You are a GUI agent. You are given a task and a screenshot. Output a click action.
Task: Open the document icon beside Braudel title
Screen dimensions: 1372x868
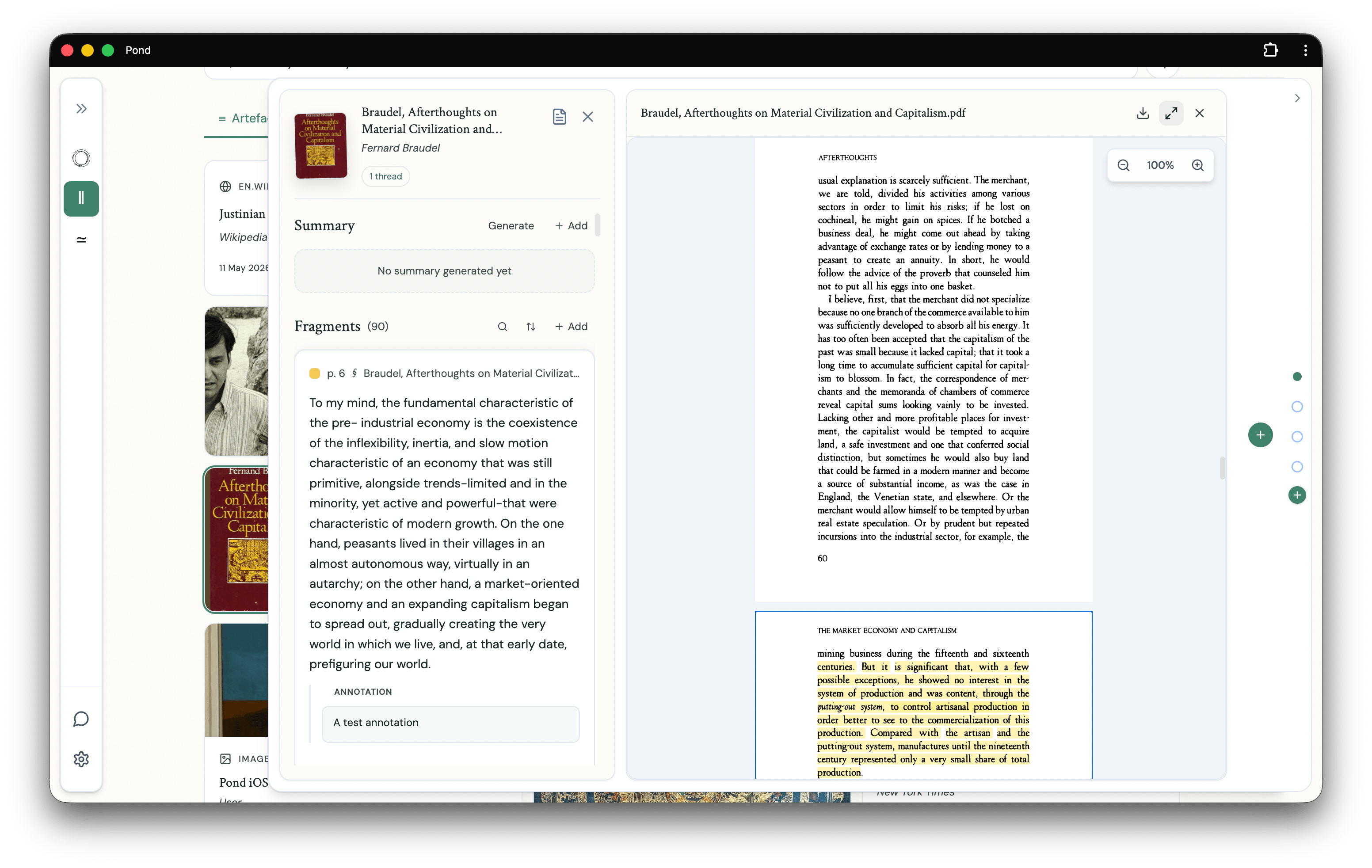pos(559,117)
